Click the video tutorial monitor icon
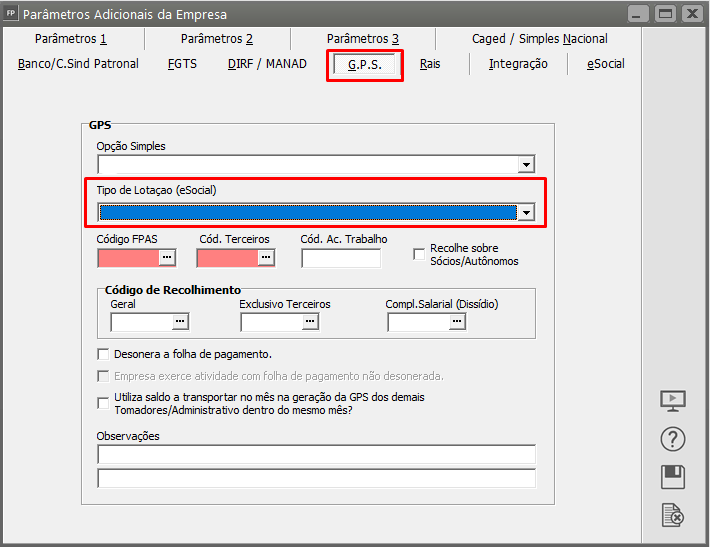Image resolution: width=710 pixels, height=547 pixels. (673, 401)
